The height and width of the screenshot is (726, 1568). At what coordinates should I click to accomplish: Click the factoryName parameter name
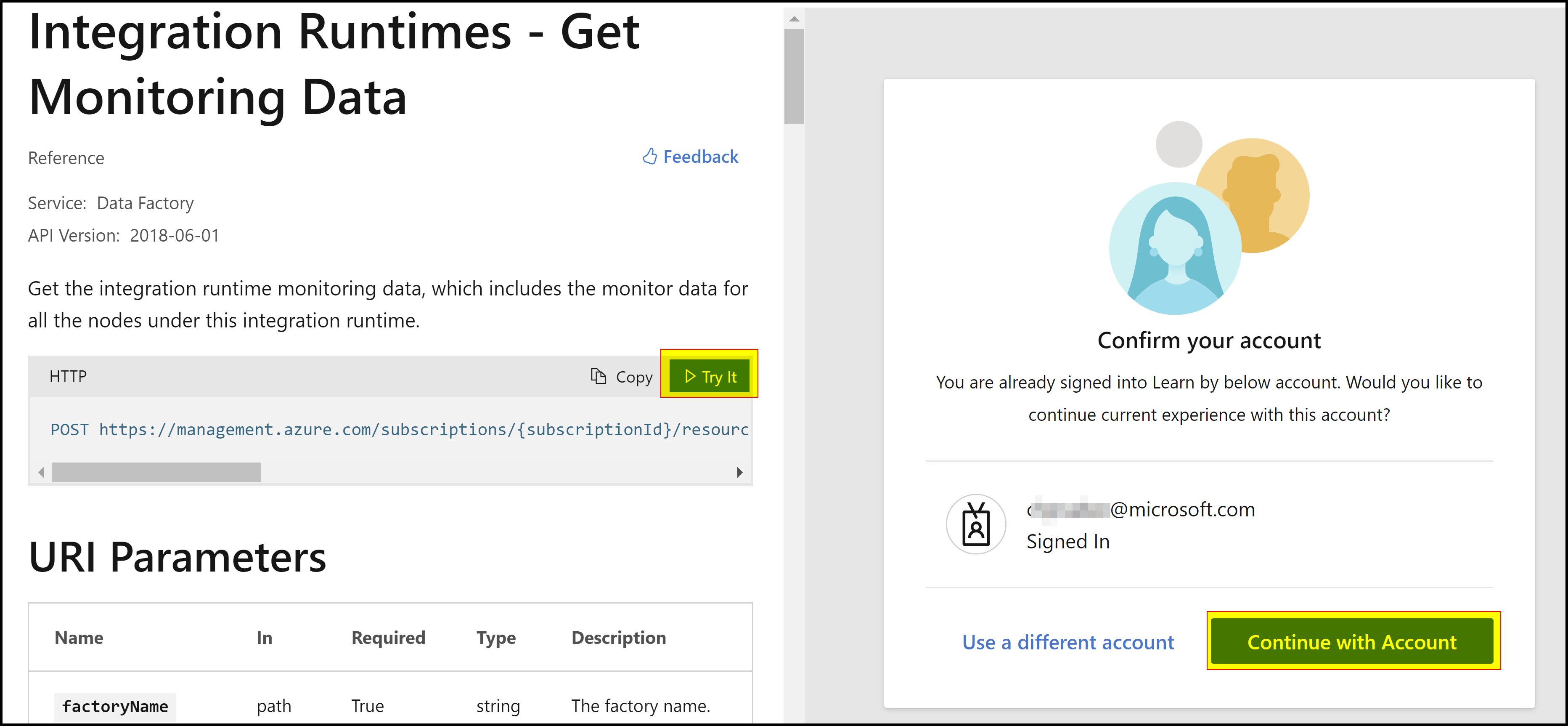pos(115,707)
